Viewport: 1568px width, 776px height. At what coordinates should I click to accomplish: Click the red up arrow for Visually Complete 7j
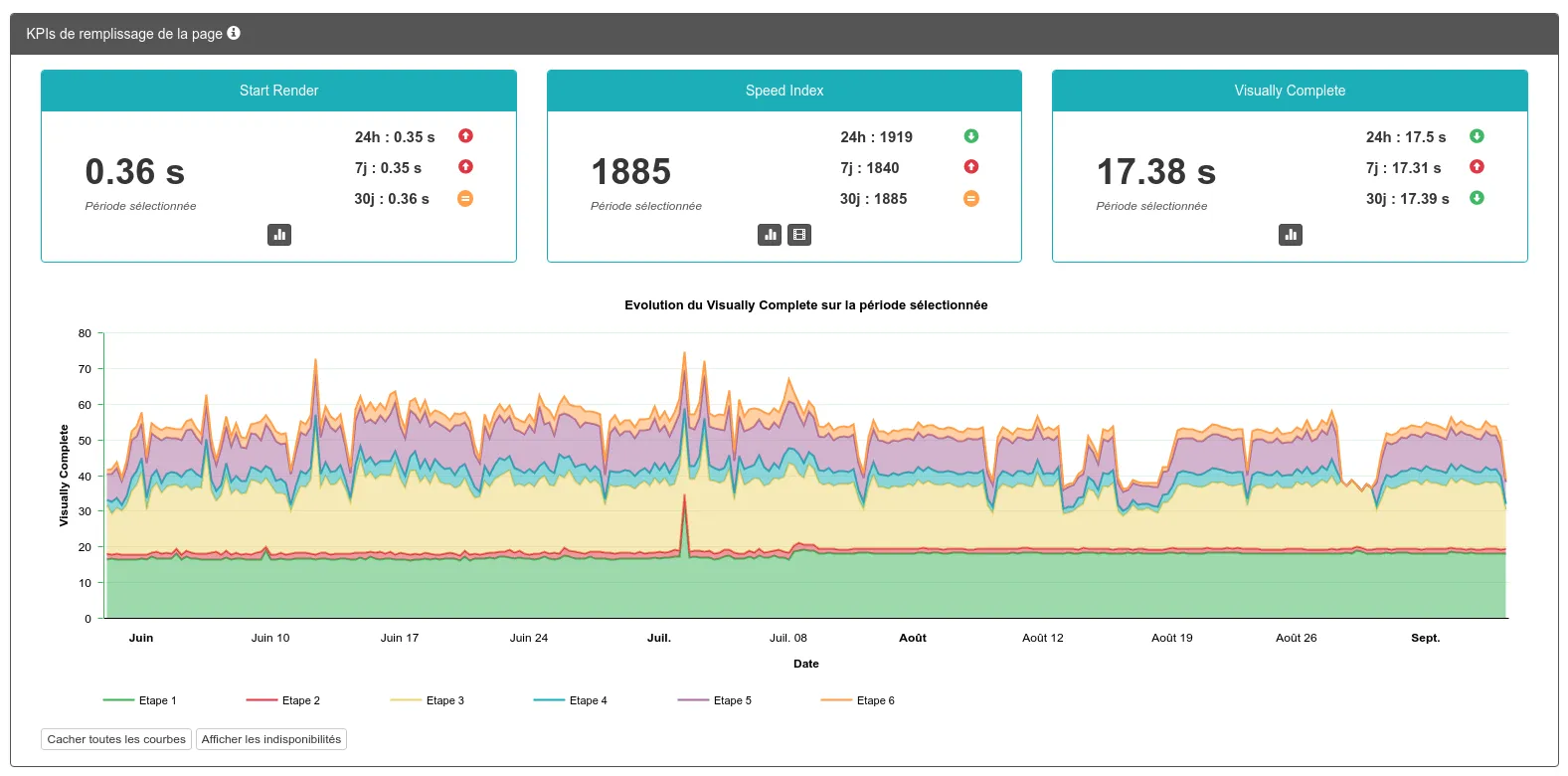point(1477,167)
